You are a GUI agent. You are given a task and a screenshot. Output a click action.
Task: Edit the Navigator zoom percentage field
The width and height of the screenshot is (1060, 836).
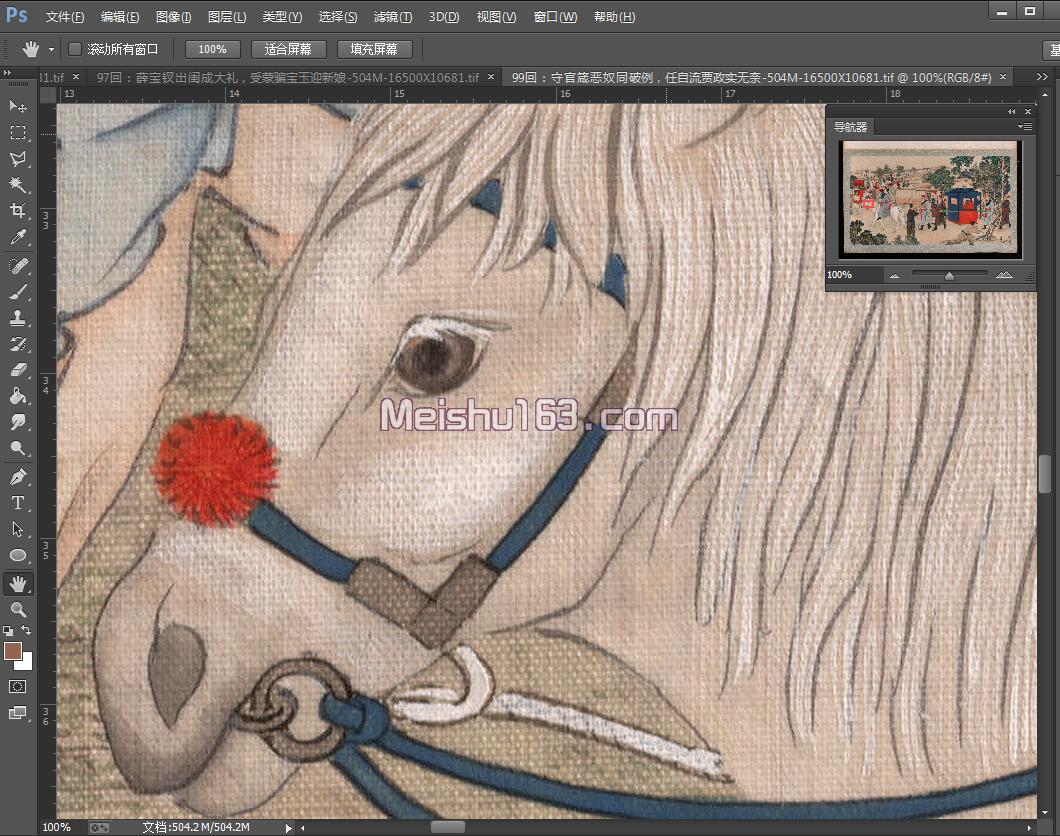tap(853, 274)
